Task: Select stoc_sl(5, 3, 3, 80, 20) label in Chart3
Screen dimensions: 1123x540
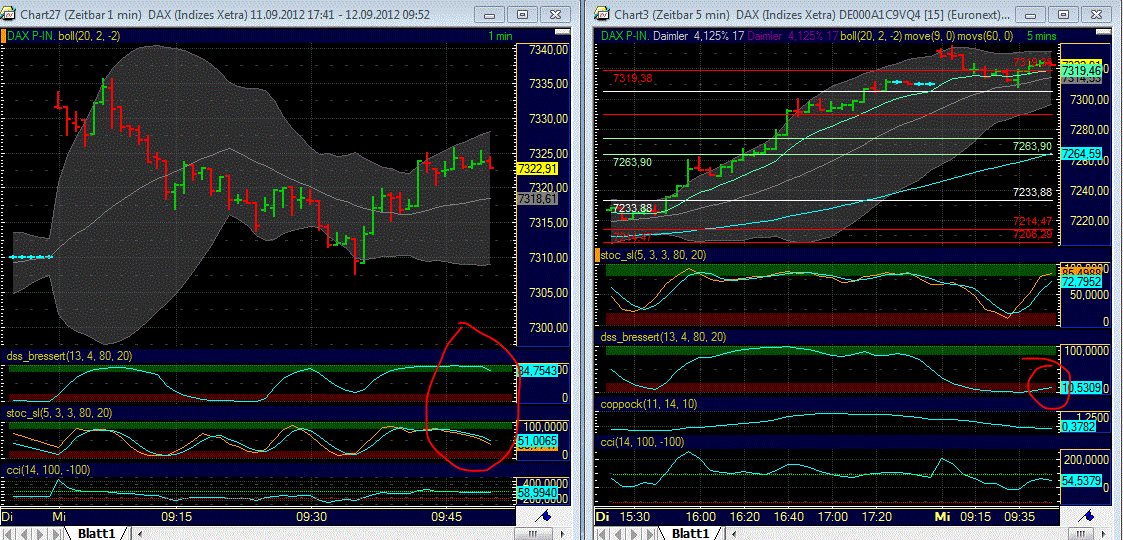Action: (655, 254)
